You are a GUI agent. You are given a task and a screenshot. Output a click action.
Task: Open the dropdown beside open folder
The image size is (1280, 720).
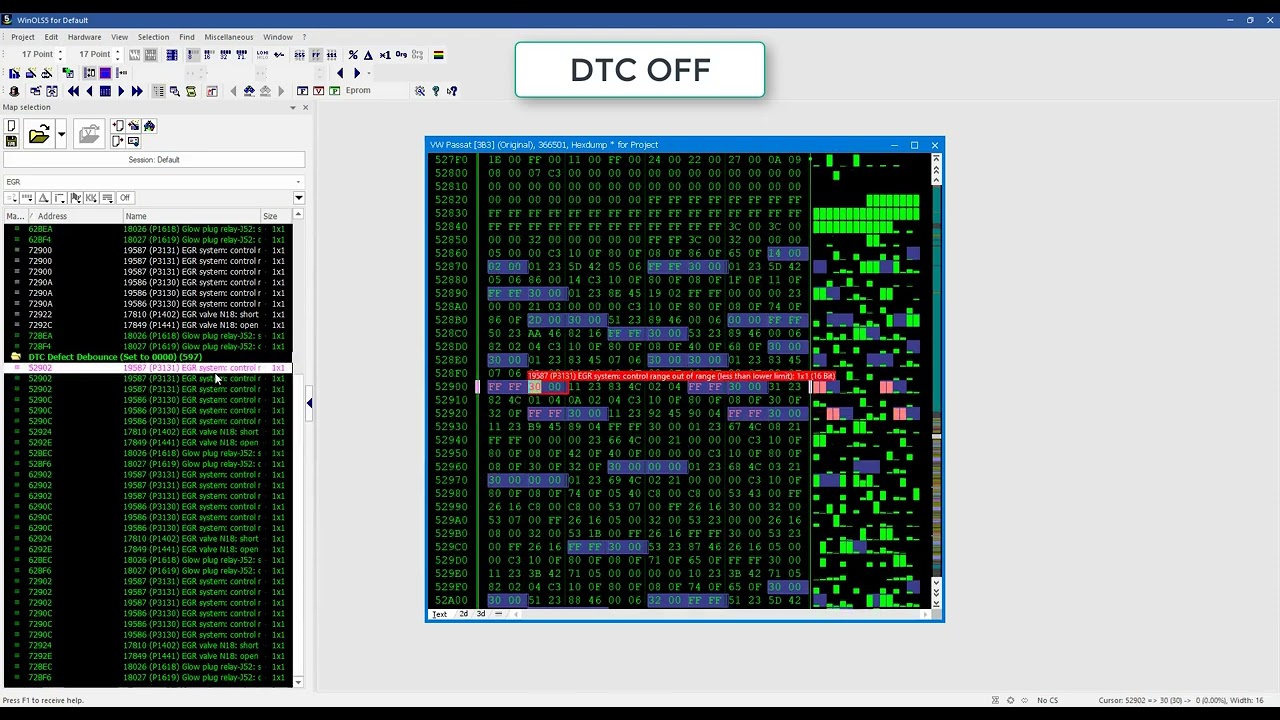pos(61,134)
